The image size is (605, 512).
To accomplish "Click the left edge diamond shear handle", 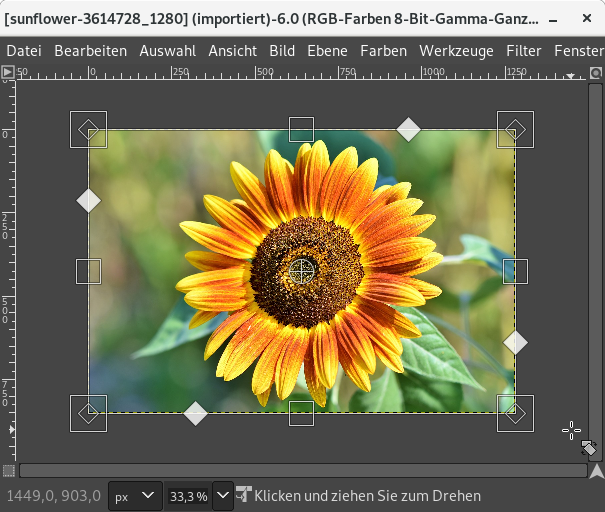I will coord(89,201).
